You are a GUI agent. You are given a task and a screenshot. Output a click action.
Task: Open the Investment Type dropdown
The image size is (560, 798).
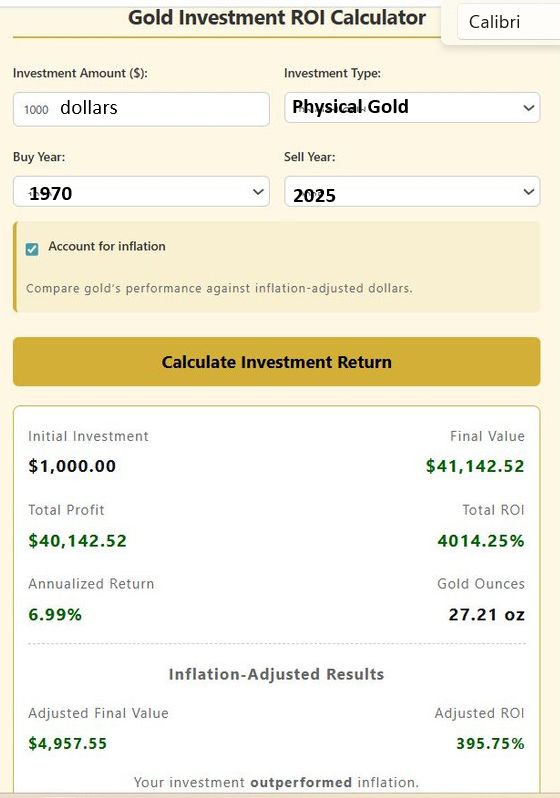tap(412, 107)
